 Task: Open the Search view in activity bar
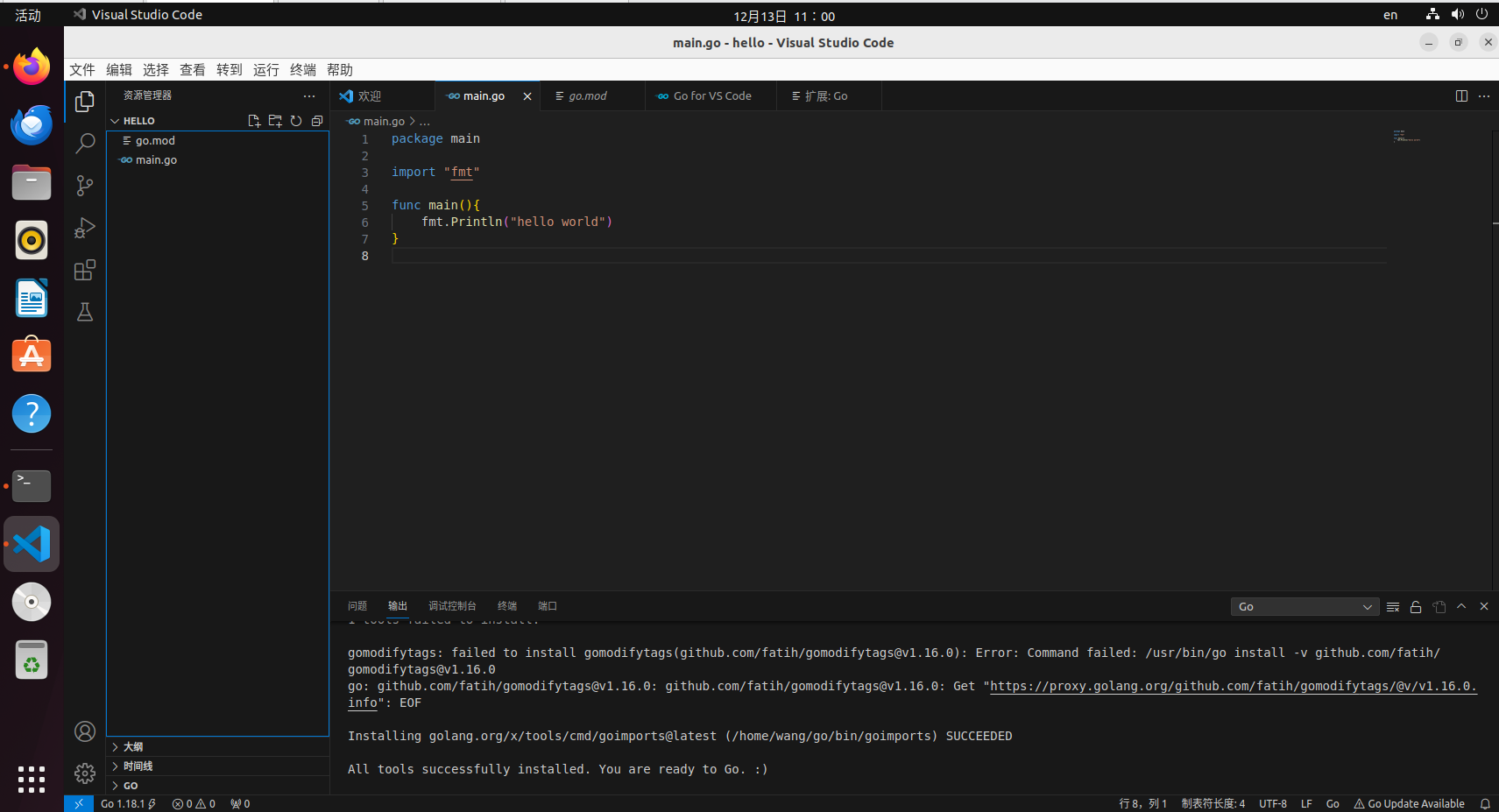[85, 143]
